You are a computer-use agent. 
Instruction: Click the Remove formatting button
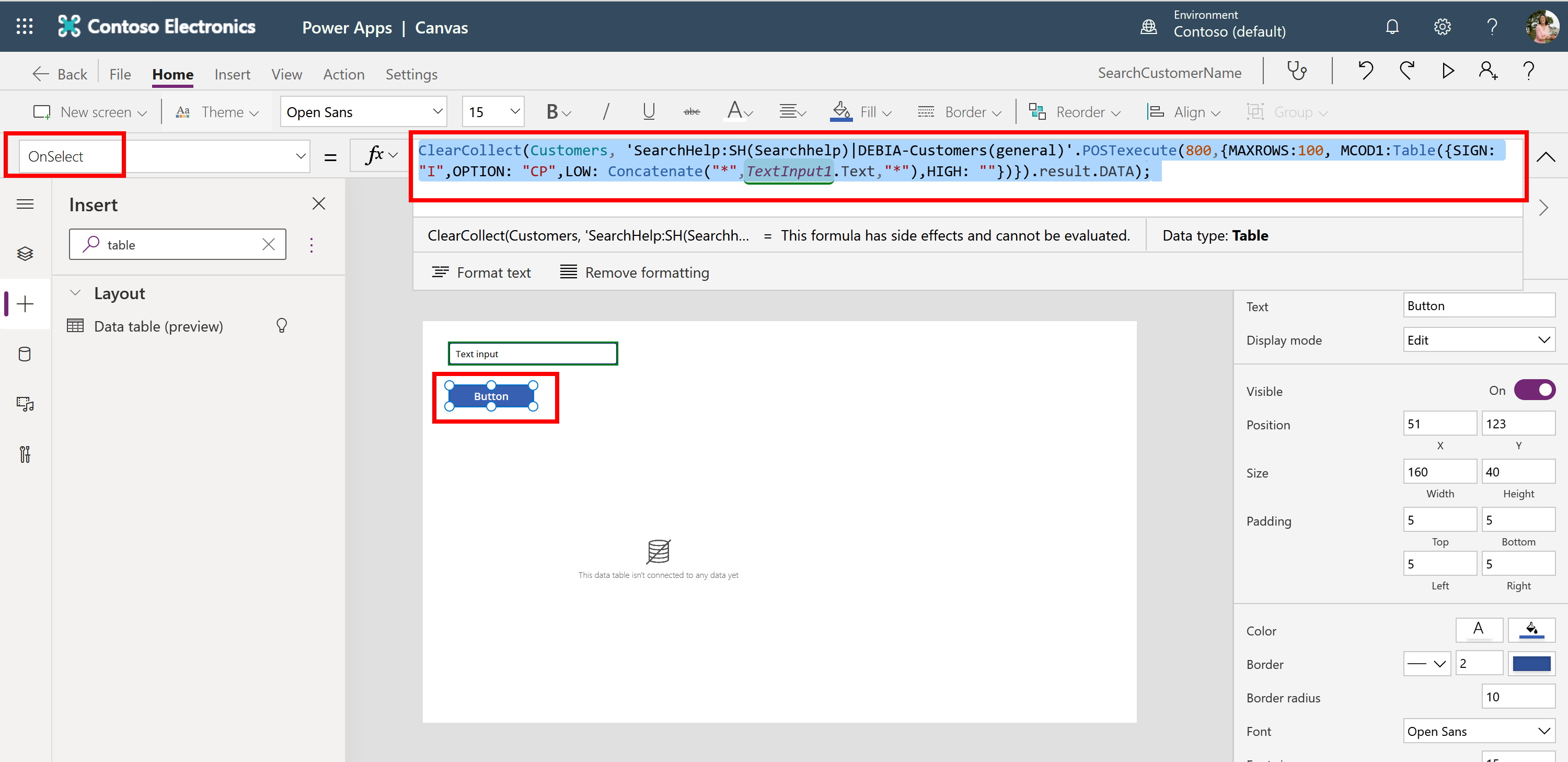point(635,272)
